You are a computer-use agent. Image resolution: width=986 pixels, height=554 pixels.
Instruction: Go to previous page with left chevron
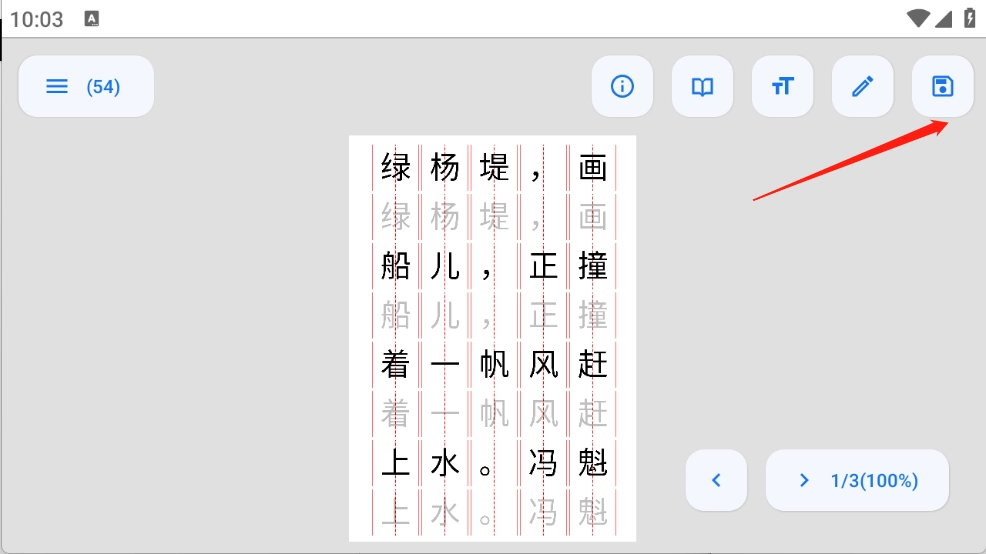click(716, 481)
